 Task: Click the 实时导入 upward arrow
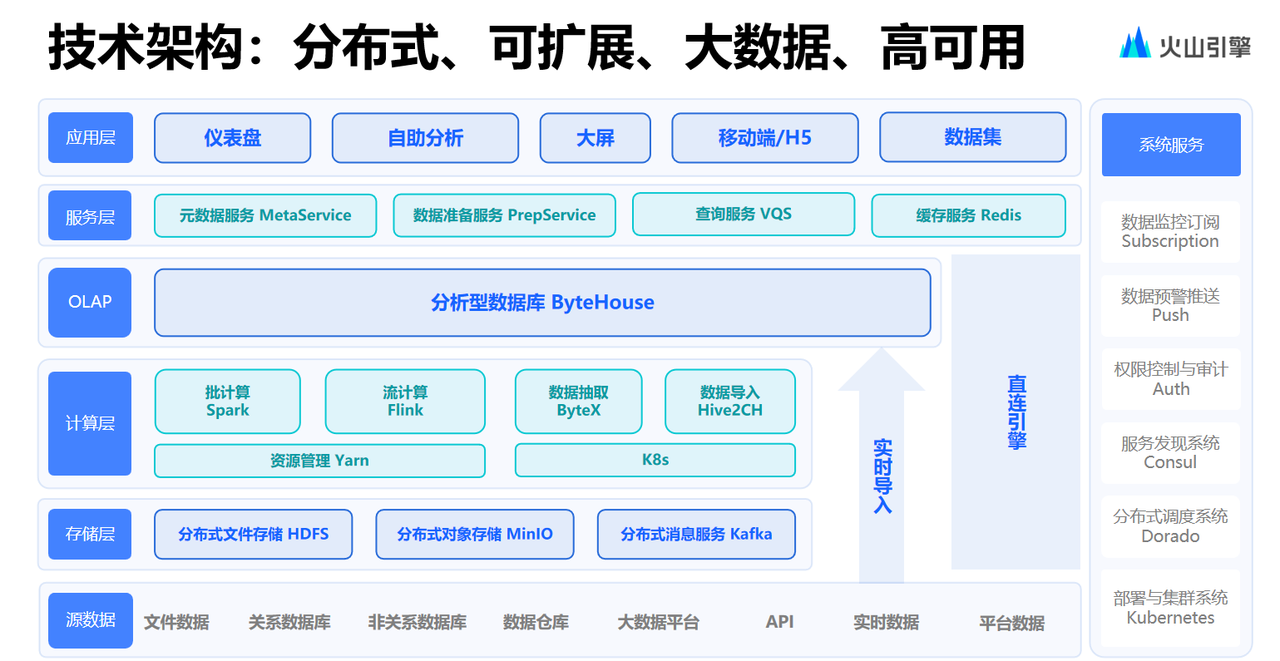coord(881,465)
